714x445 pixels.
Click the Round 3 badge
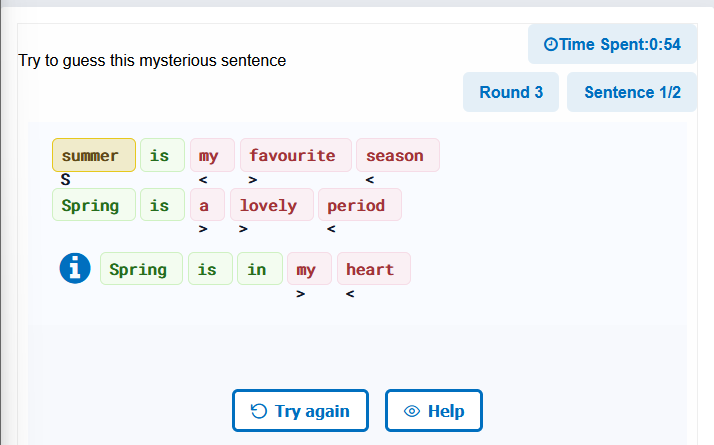(x=511, y=92)
